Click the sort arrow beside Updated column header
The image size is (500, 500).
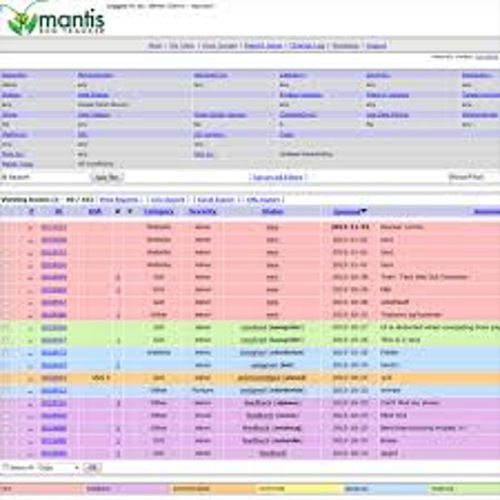[x=364, y=211]
